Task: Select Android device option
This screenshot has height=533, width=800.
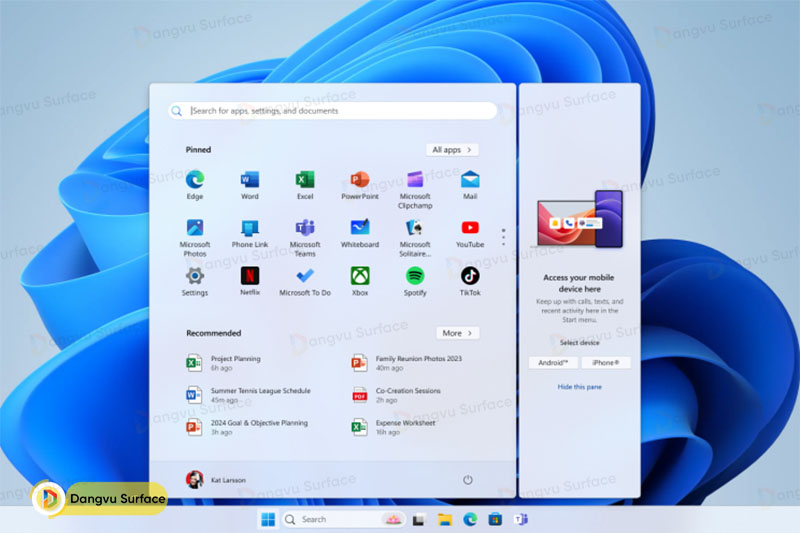Action: coord(553,363)
